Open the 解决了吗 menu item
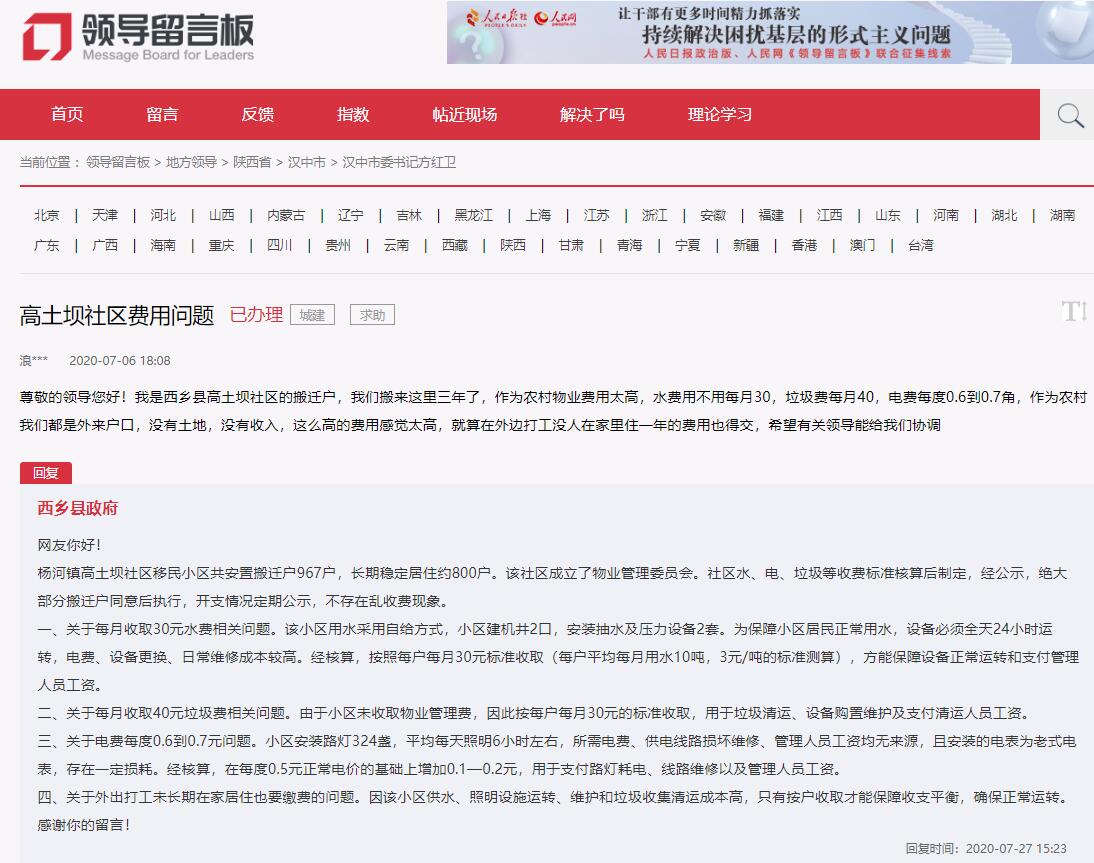Viewport: 1094px width, 863px height. point(592,114)
